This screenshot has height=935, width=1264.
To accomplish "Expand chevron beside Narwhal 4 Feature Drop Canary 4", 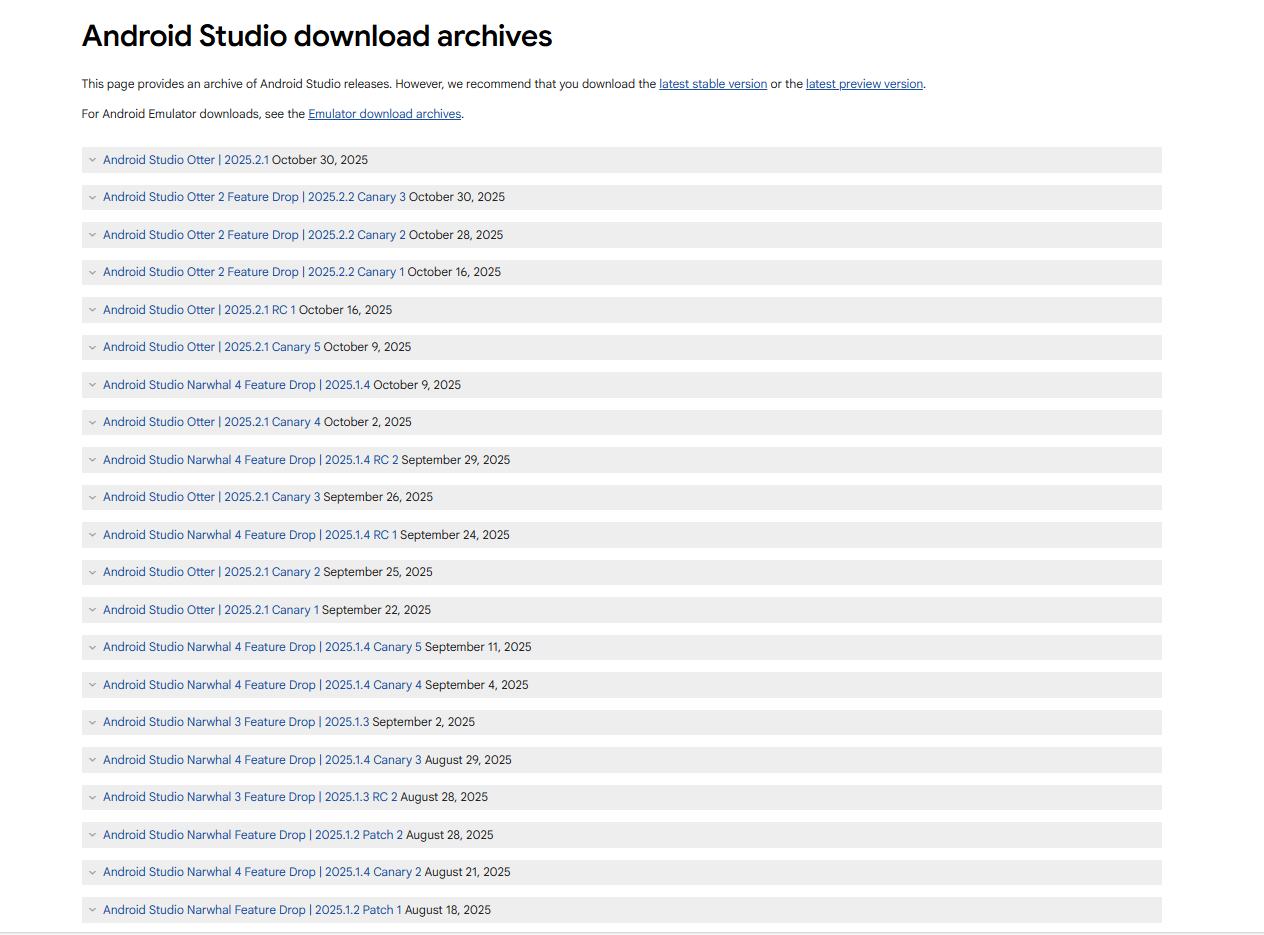I will (x=92, y=685).
